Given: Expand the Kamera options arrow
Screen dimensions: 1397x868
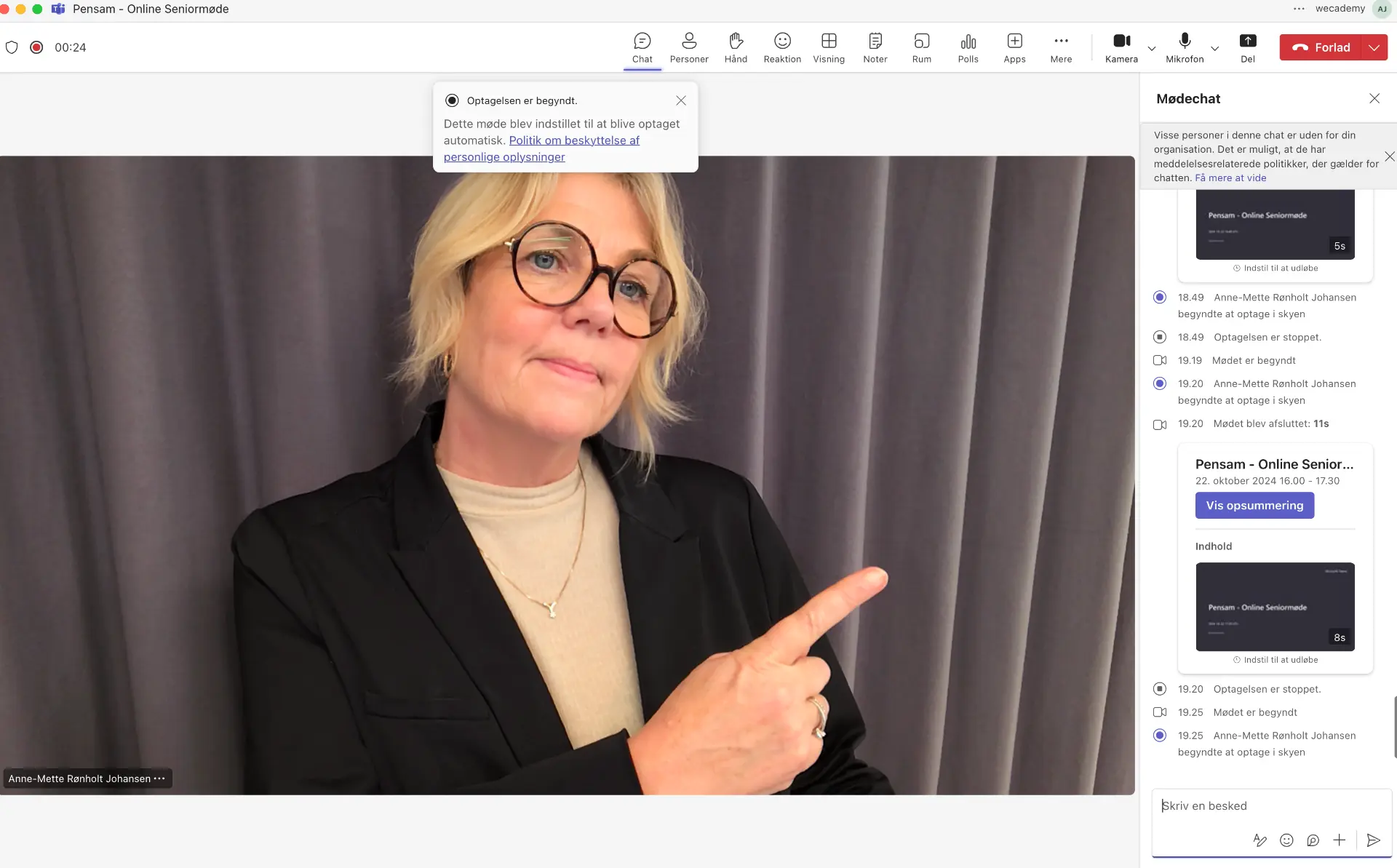Looking at the screenshot, I should pos(1151,49).
